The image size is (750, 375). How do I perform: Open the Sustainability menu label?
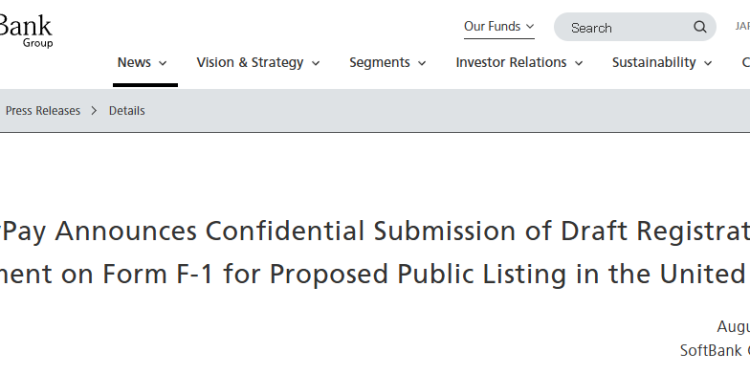click(x=654, y=63)
